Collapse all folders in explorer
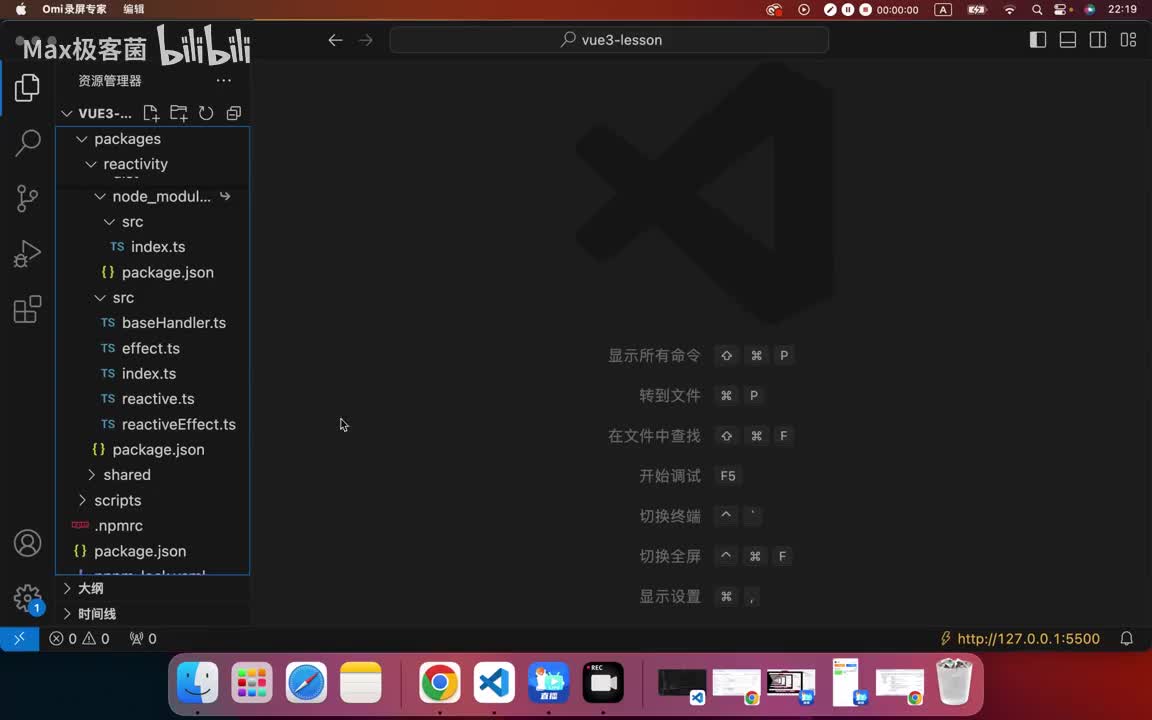 [x=234, y=113]
